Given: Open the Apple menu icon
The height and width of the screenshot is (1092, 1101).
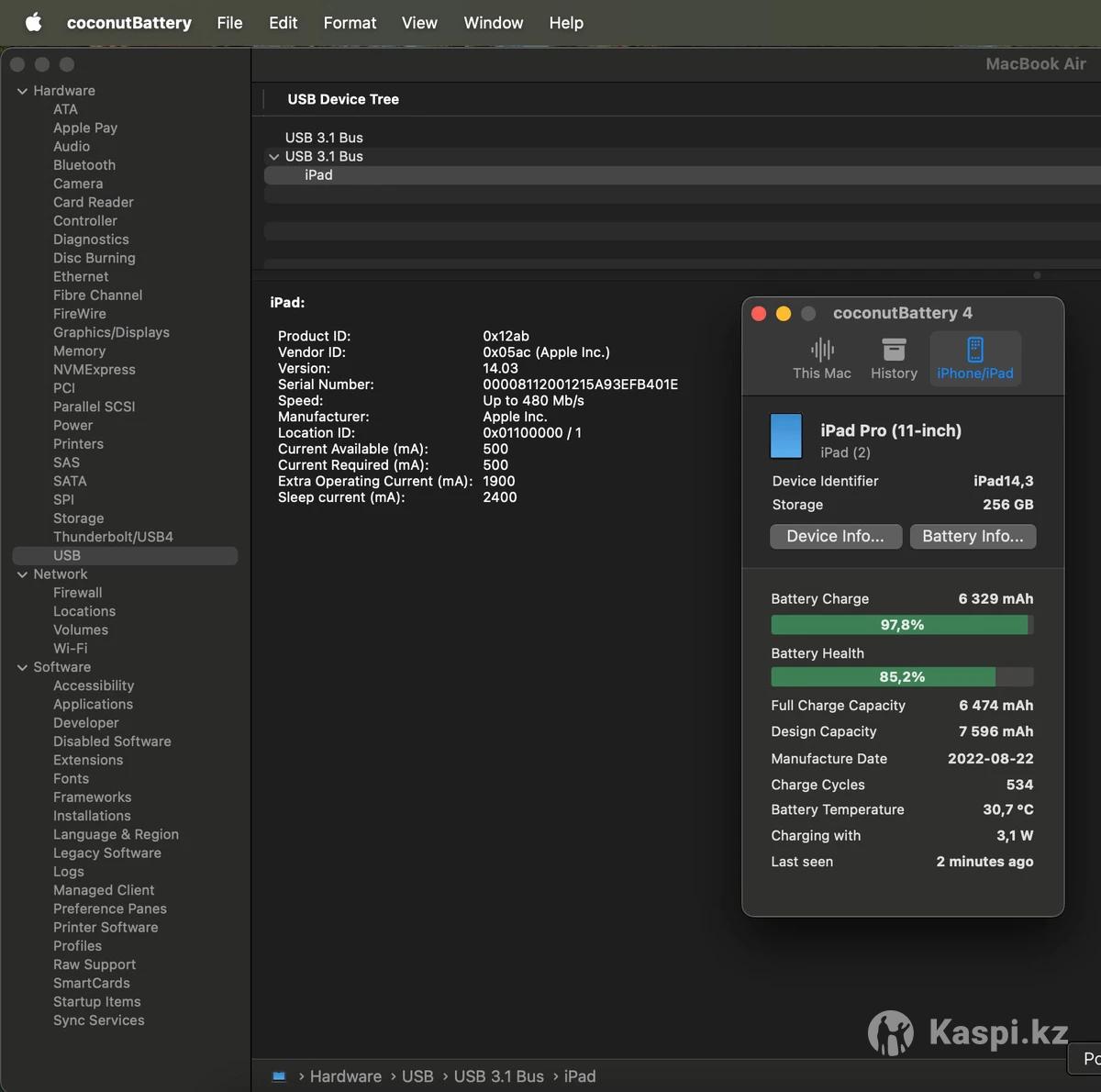Looking at the screenshot, I should coord(34,23).
